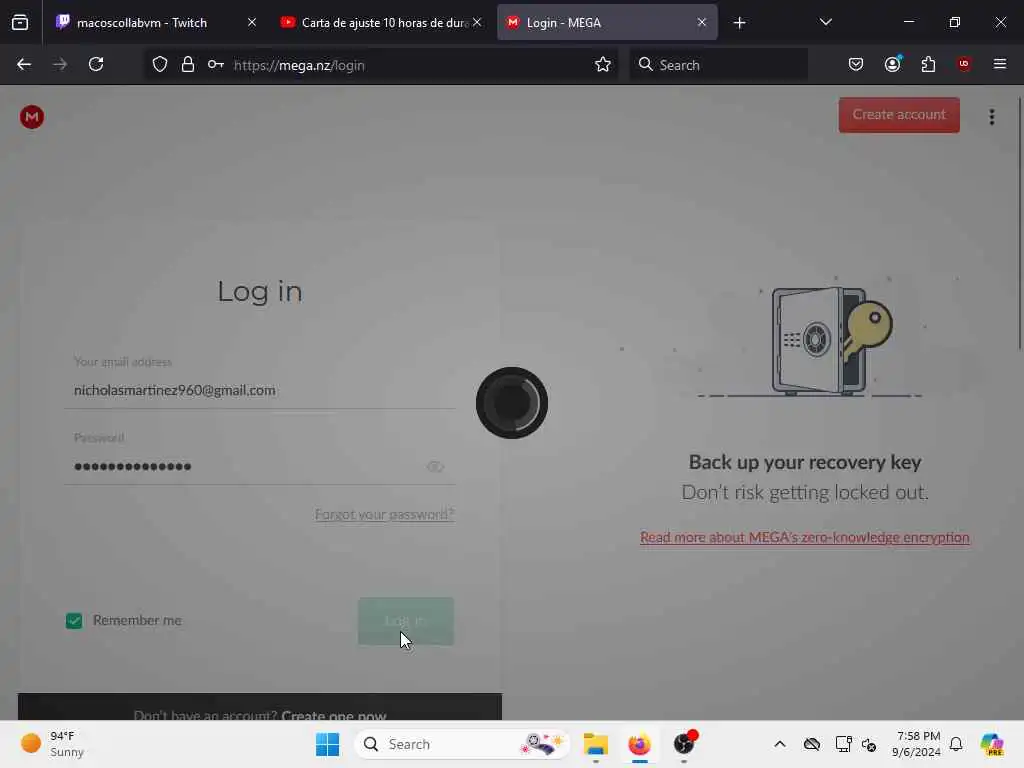Open tracking protection shield icon

(160, 65)
